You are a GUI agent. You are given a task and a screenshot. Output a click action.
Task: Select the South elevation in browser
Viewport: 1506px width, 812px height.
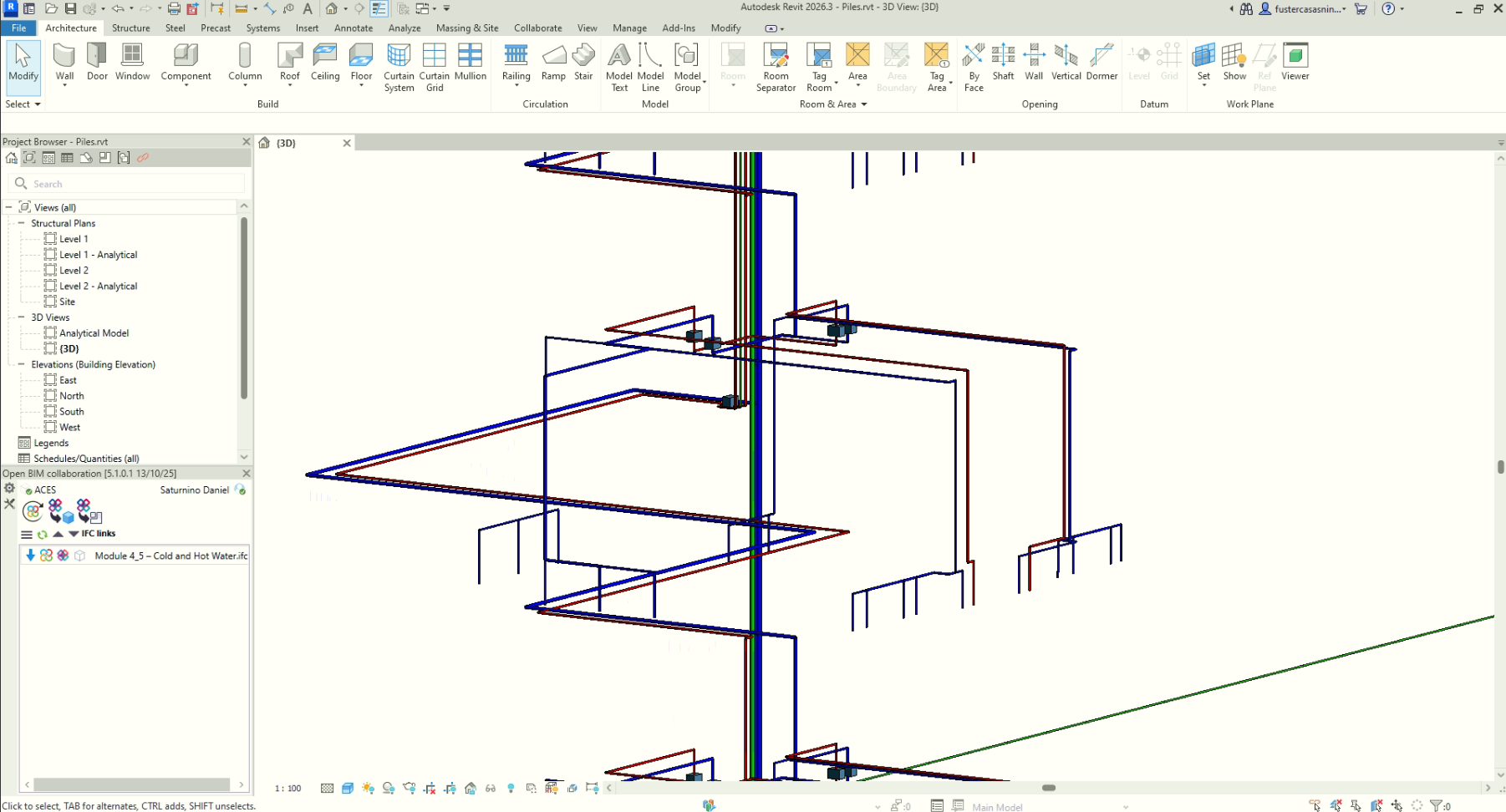point(72,412)
